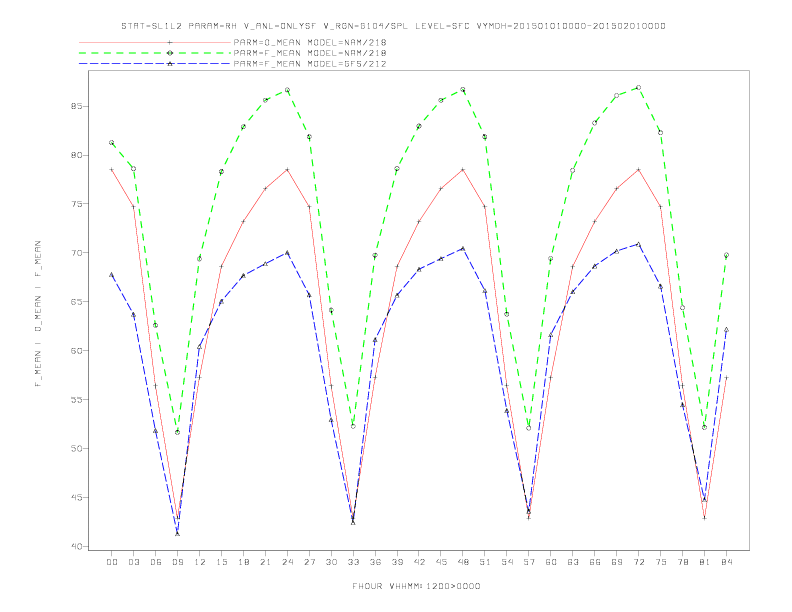Click x-axis tick label 78
The height and width of the screenshot is (612, 792).
pyautogui.click(x=683, y=562)
